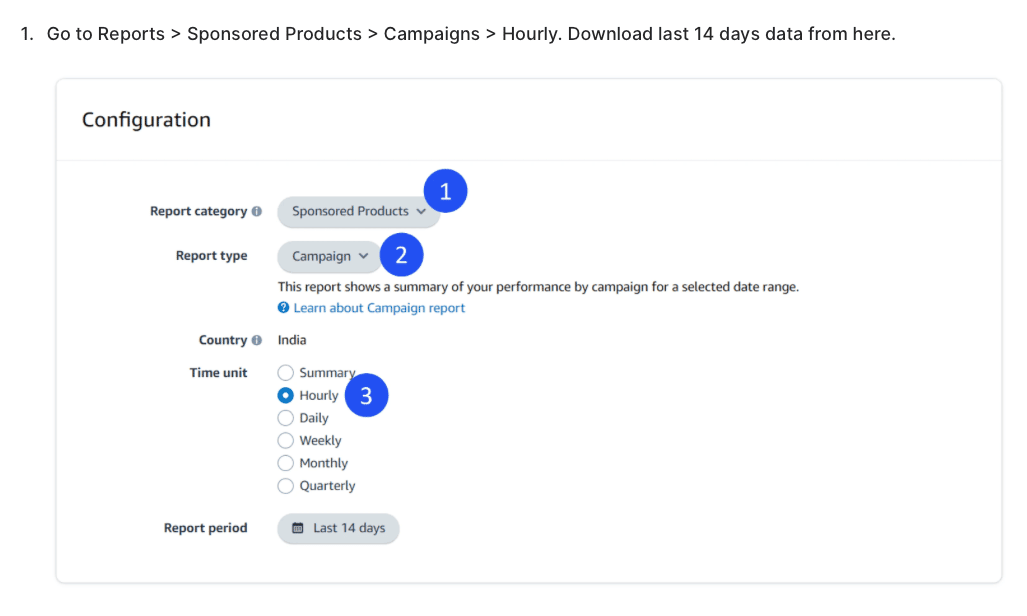Screen dimensions: 1027x616
Task: Click the calendar icon in Report period
Action: tap(297, 528)
